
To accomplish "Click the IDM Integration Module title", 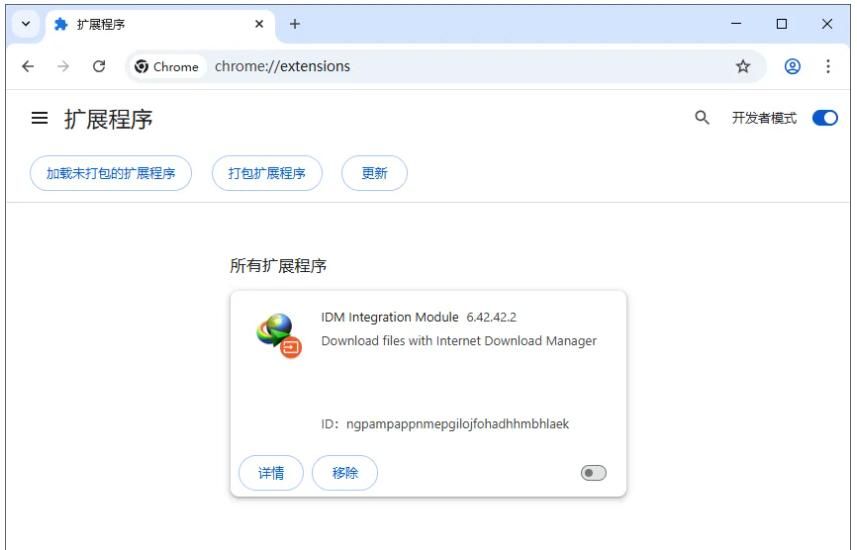I will (x=390, y=317).
